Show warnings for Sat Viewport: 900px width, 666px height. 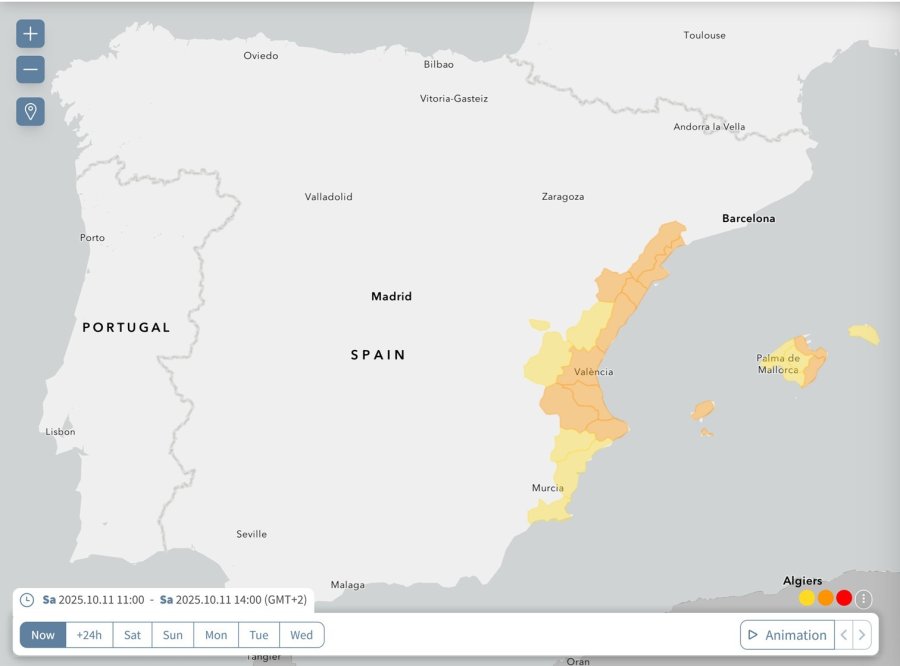pyautogui.click(x=132, y=635)
